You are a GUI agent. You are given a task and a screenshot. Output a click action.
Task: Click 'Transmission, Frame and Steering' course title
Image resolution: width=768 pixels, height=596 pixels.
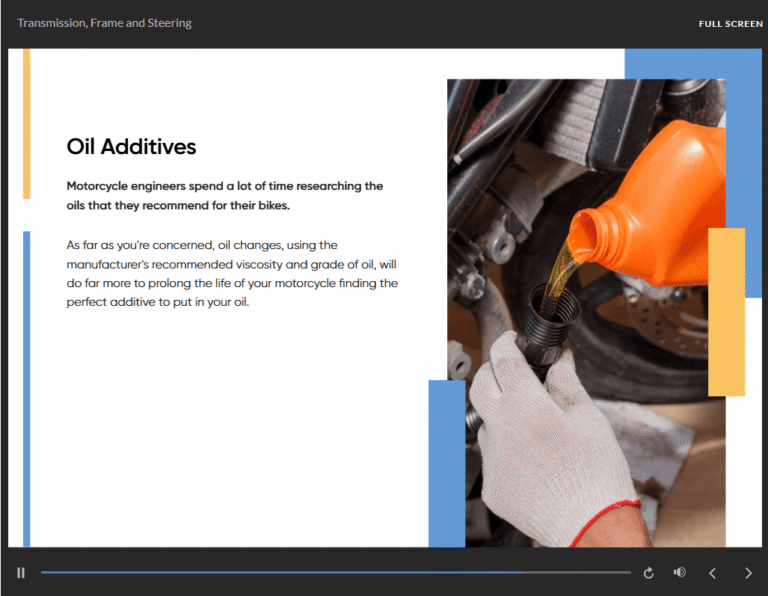pyautogui.click(x=104, y=23)
